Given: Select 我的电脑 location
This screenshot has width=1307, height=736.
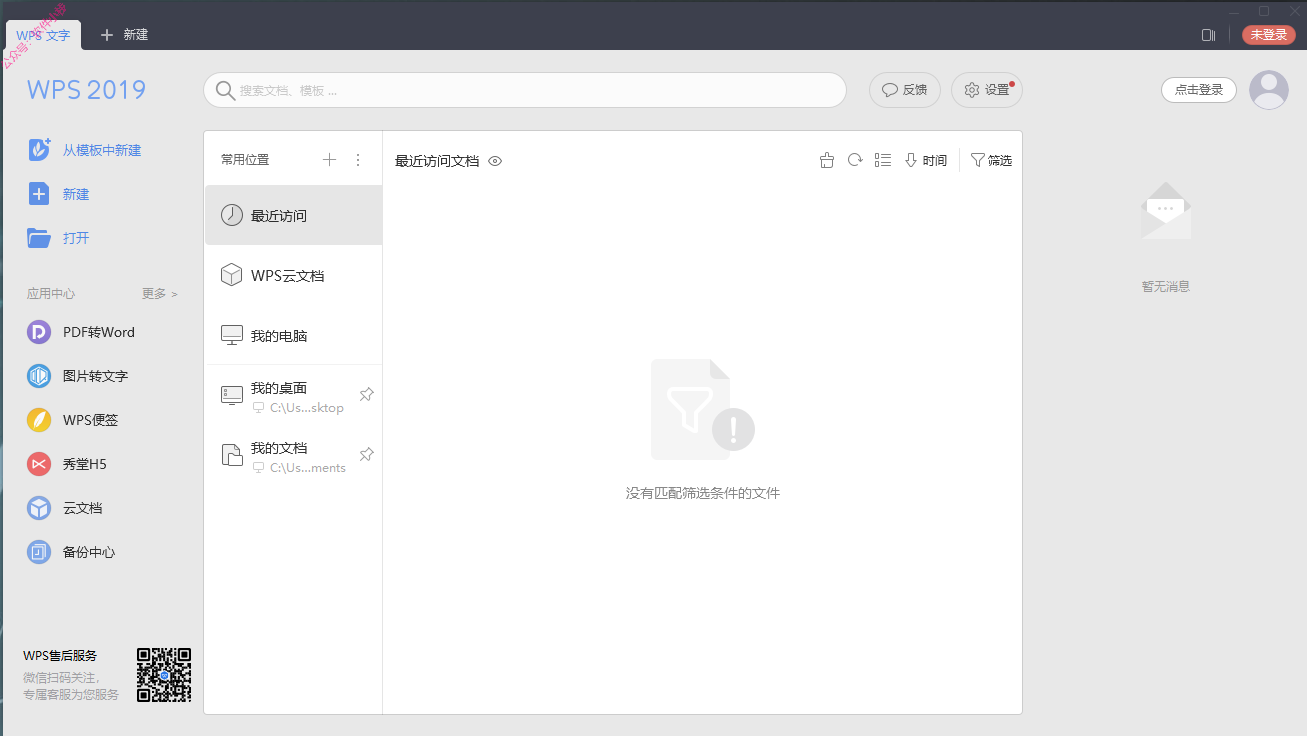Looking at the screenshot, I should click(293, 335).
